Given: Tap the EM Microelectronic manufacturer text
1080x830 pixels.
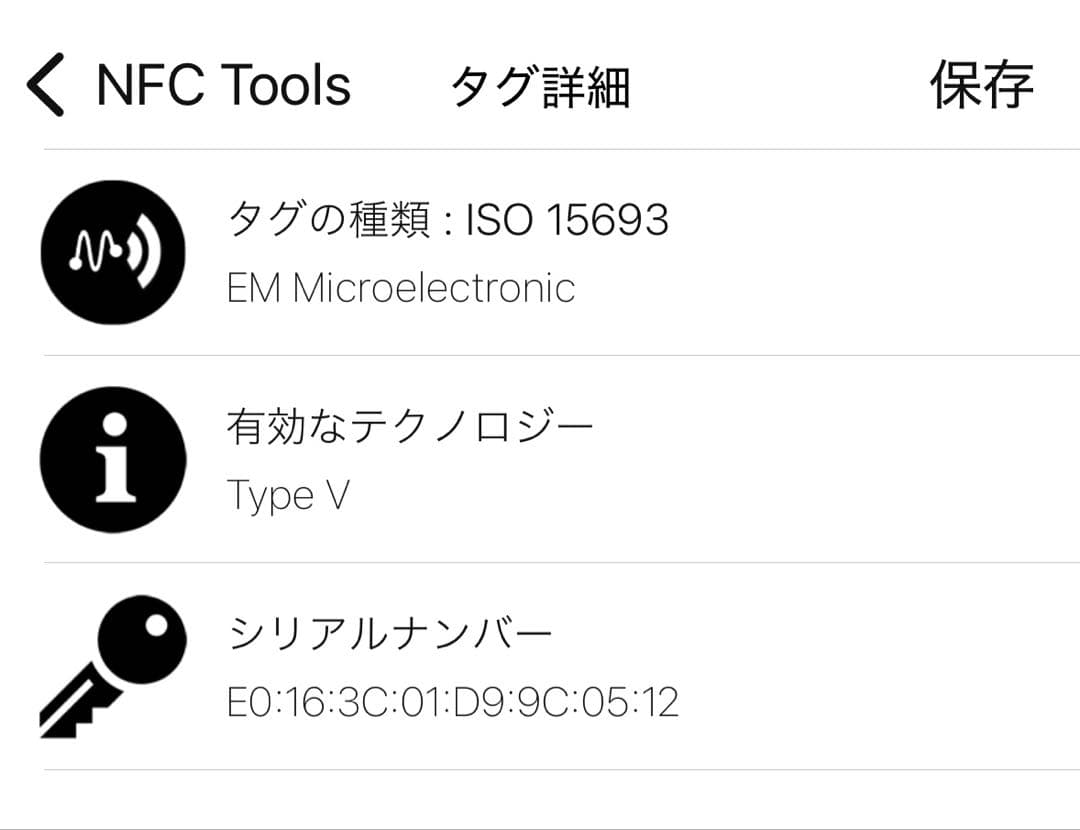Looking at the screenshot, I should pos(401,288).
